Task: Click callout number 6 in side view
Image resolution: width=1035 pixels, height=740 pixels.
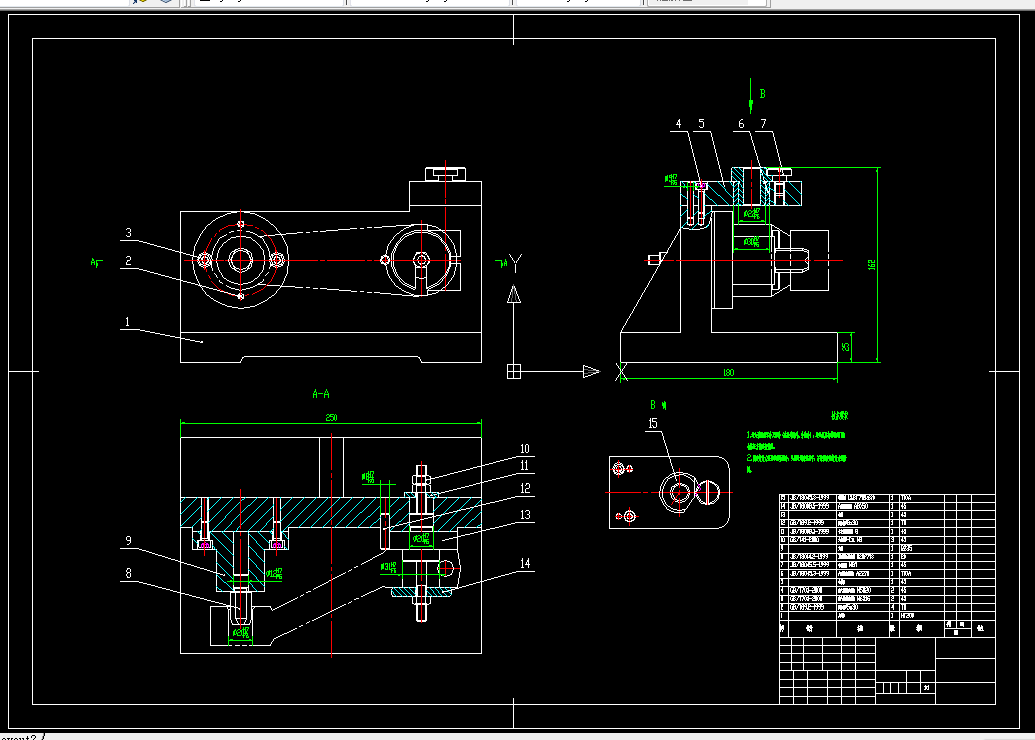Action: coord(741,123)
